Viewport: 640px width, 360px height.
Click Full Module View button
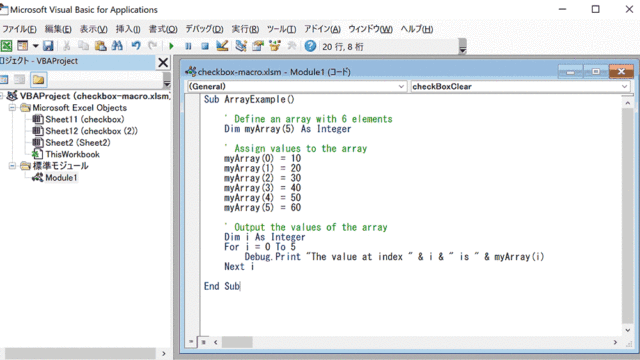[203, 342]
